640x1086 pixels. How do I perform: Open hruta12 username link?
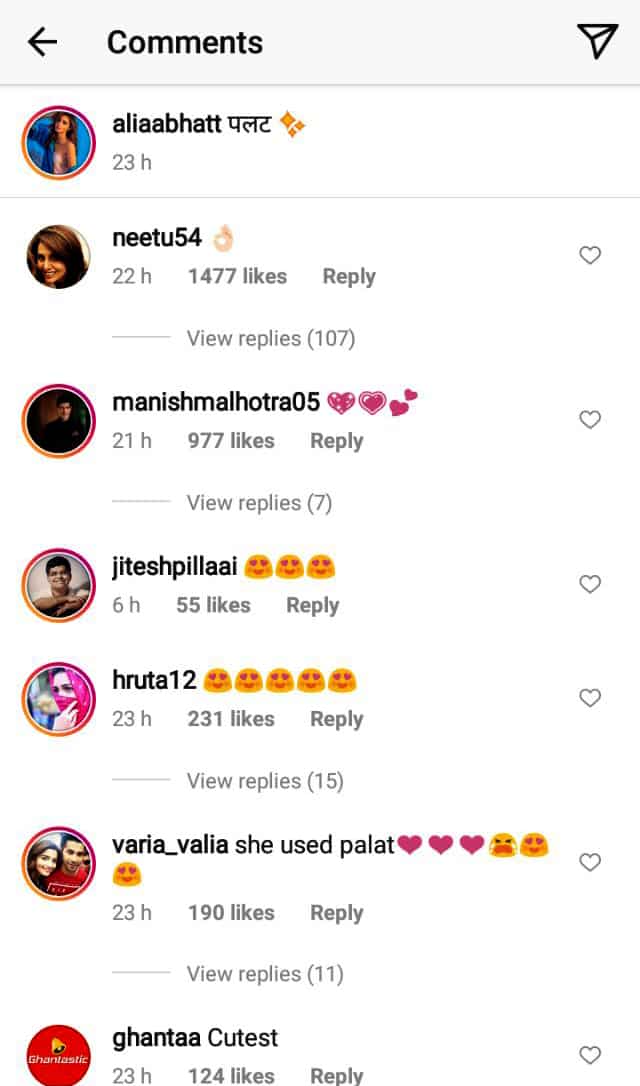(x=153, y=681)
